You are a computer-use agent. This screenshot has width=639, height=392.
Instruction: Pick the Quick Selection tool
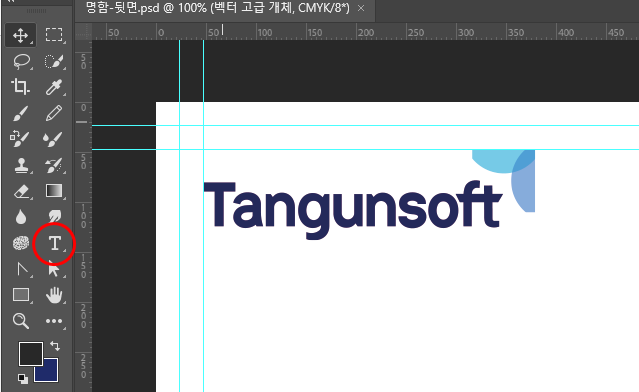pos(54,62)
